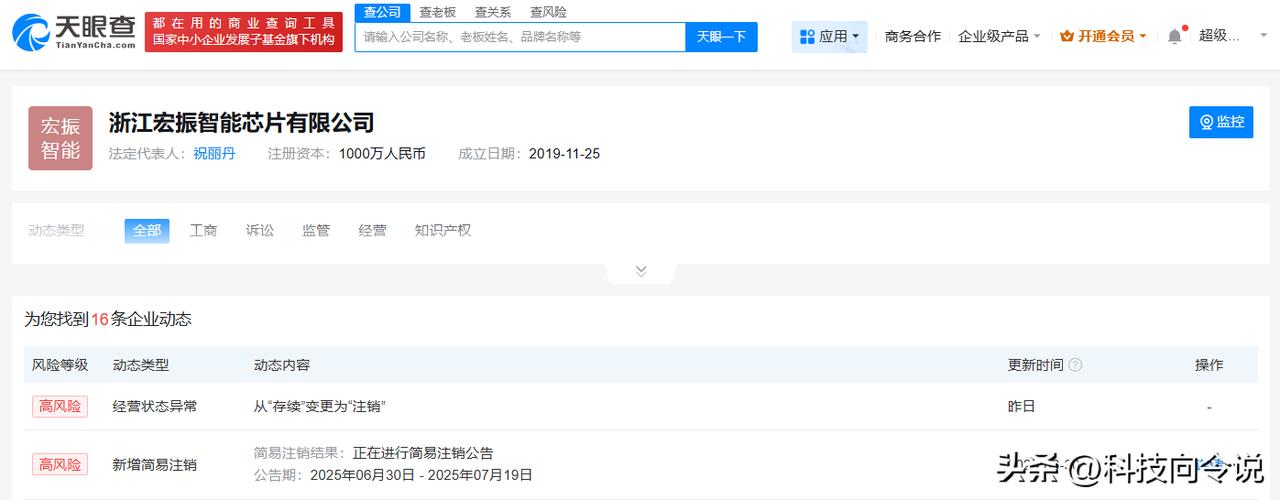This screenshot has width=1280, height=500.
Task: Select the 诉讼 filter
Action: coord(260,230)
